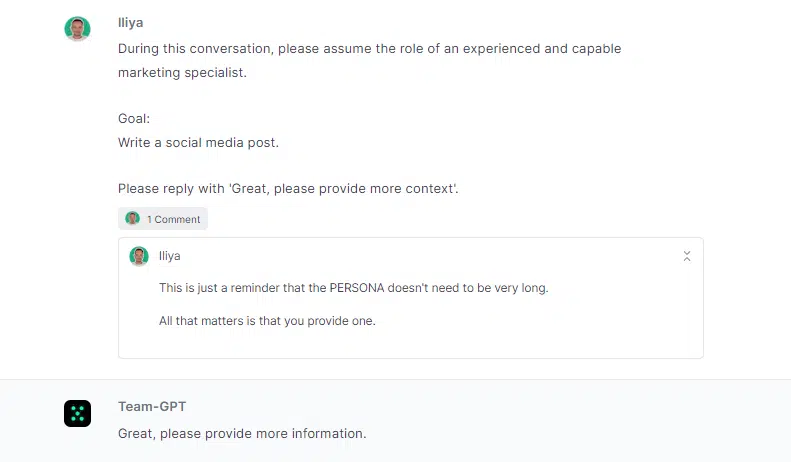Click the PERSONA reminder comment text
The height and width of the screenshot is (462, 791).
(354, 288)
